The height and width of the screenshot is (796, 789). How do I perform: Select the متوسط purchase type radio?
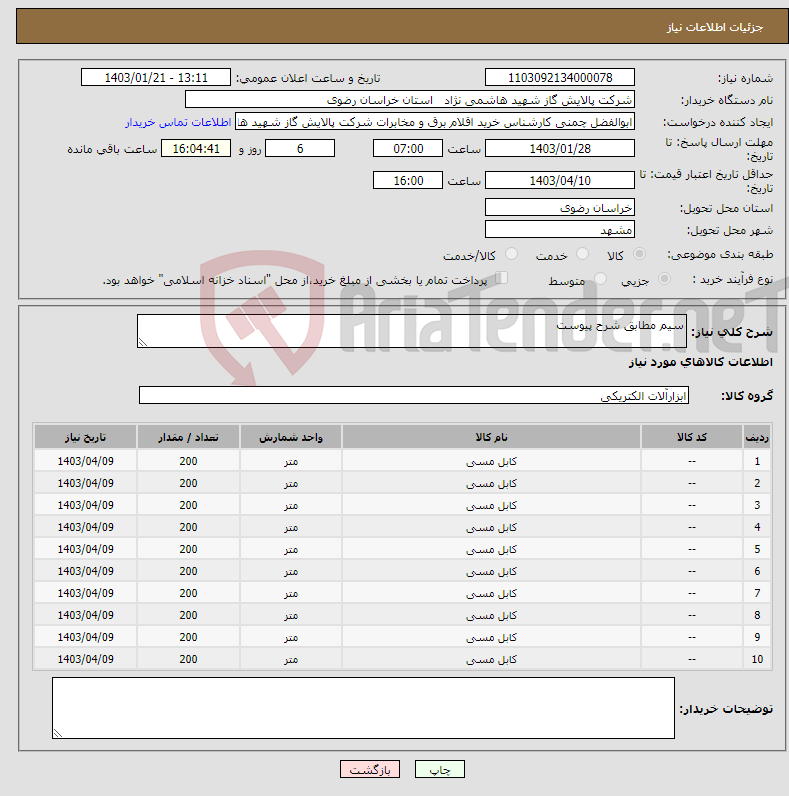pos(600,279)
